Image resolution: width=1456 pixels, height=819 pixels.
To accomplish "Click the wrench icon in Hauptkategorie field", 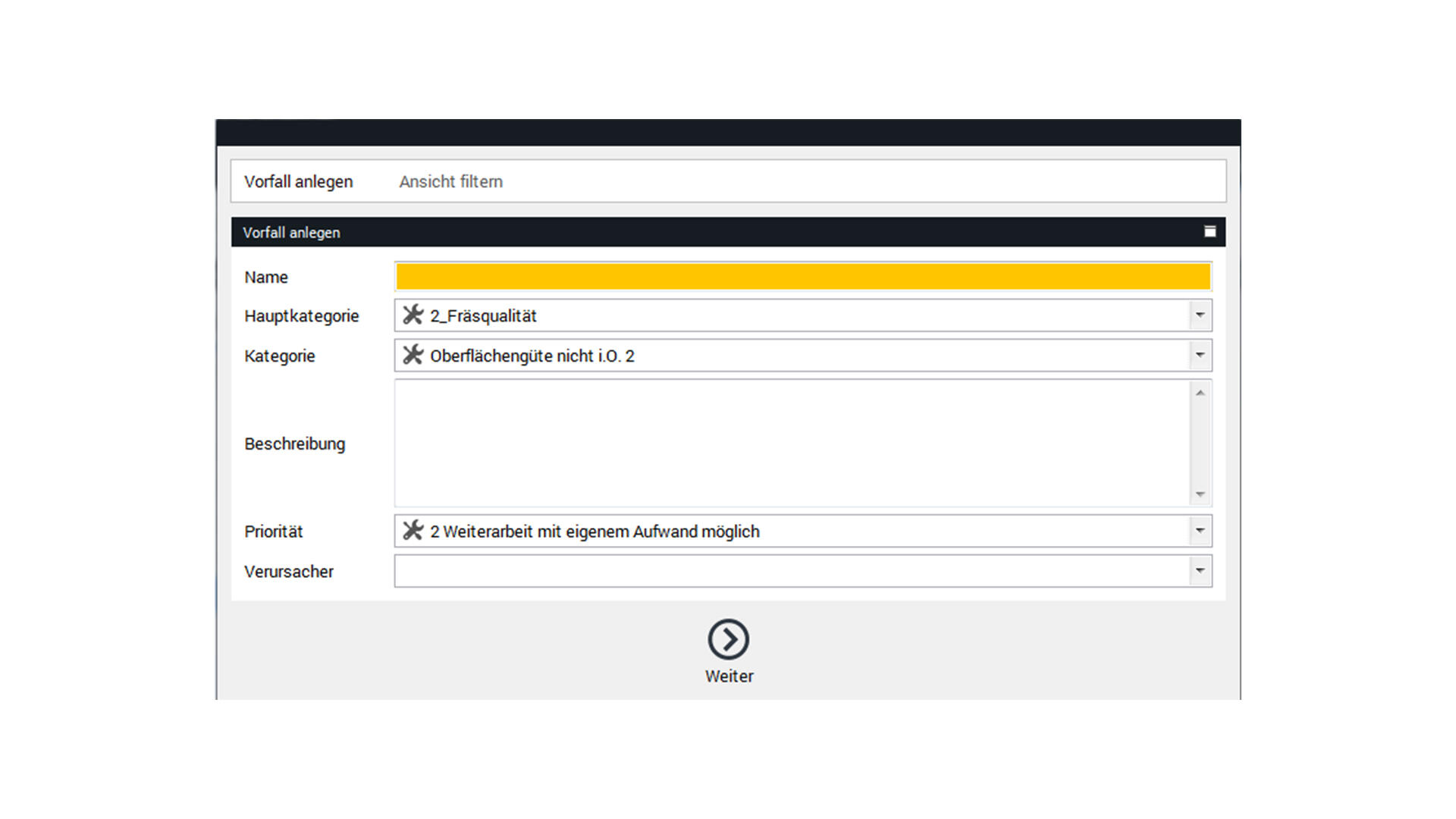I will [413, 315].
